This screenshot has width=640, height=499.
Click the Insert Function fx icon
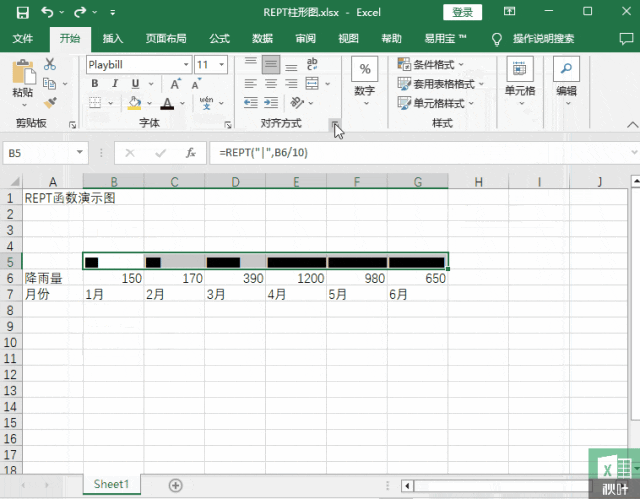tap(190, 153)
